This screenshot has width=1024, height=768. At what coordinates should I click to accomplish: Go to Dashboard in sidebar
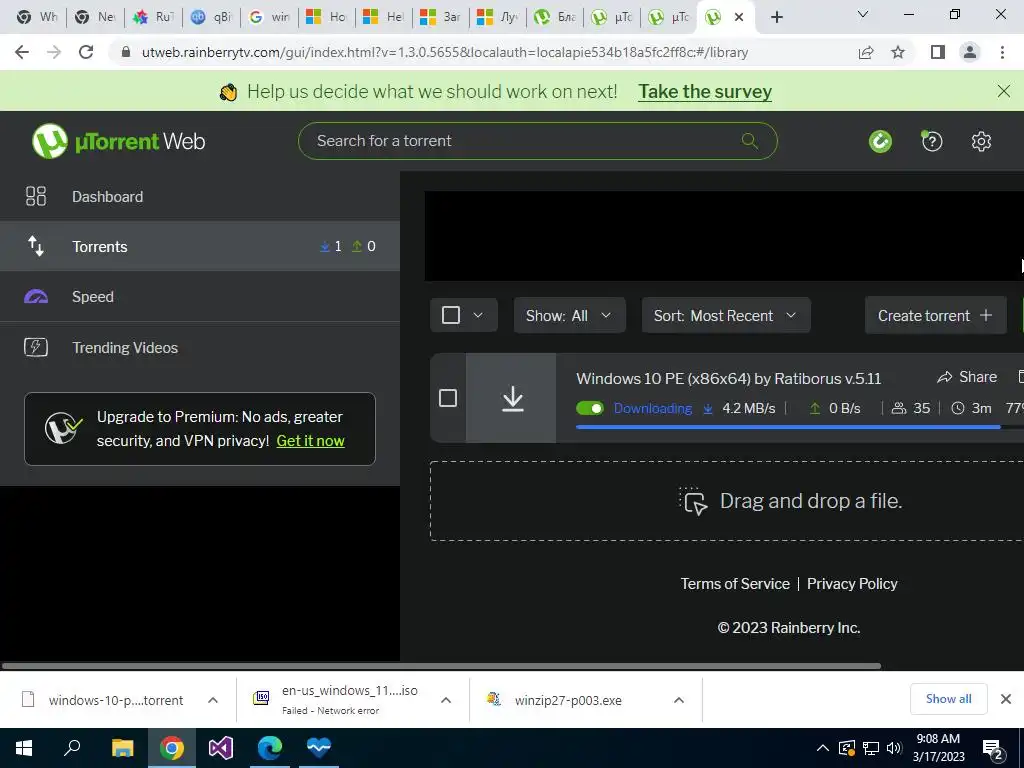pos(200,197)
